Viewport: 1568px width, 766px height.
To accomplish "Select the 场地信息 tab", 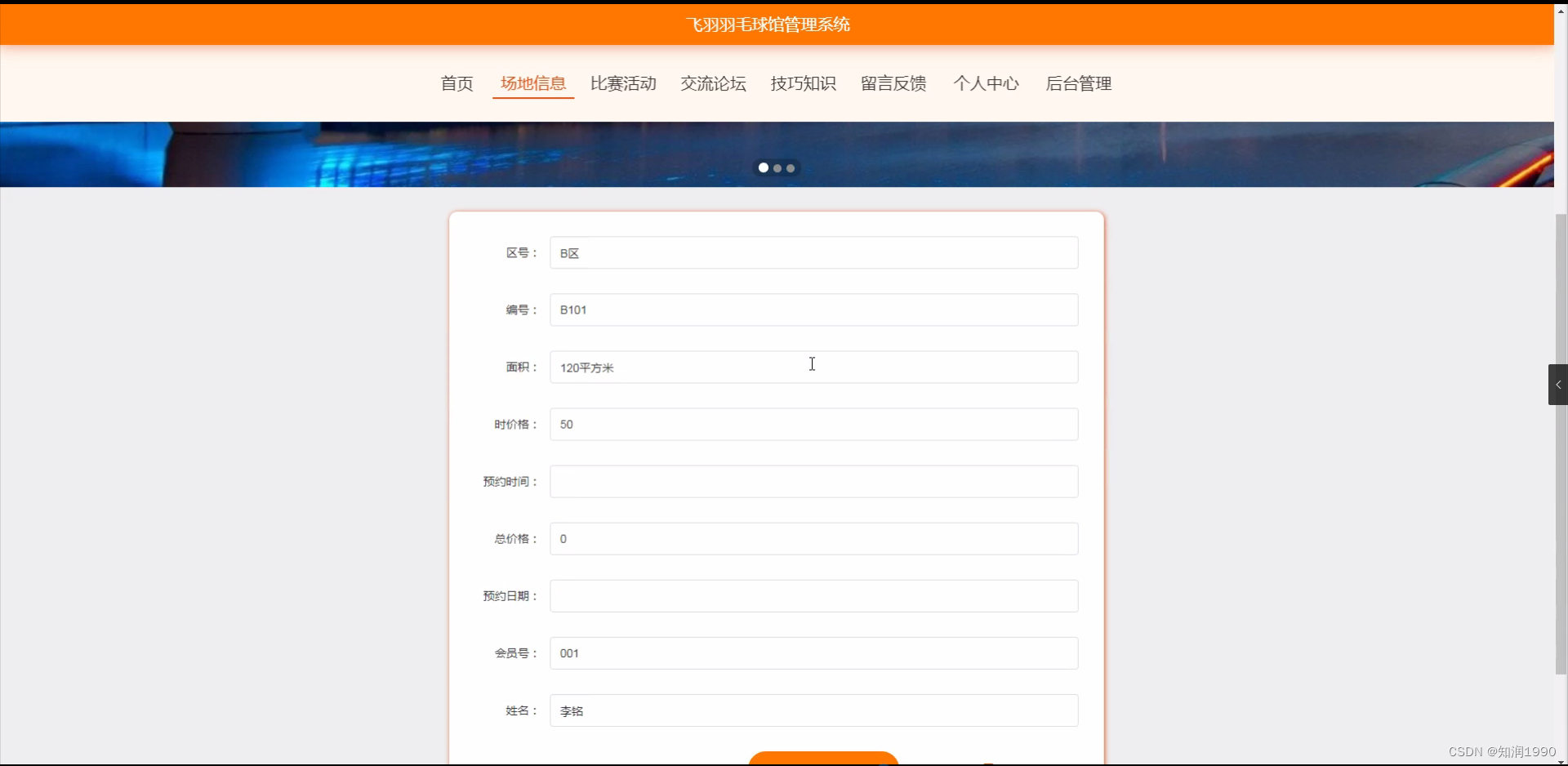I will coord(532,83).
